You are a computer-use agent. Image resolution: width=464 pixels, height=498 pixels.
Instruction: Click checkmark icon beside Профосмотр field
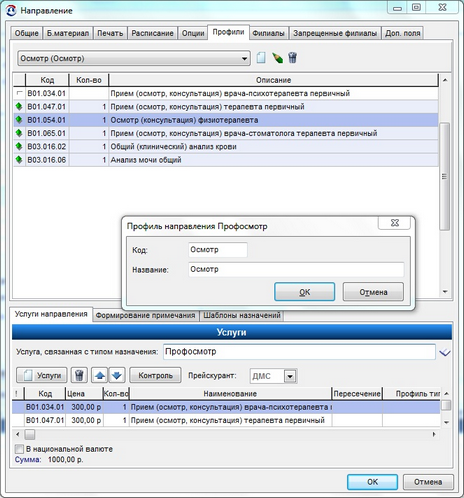(x=445, y=352)
